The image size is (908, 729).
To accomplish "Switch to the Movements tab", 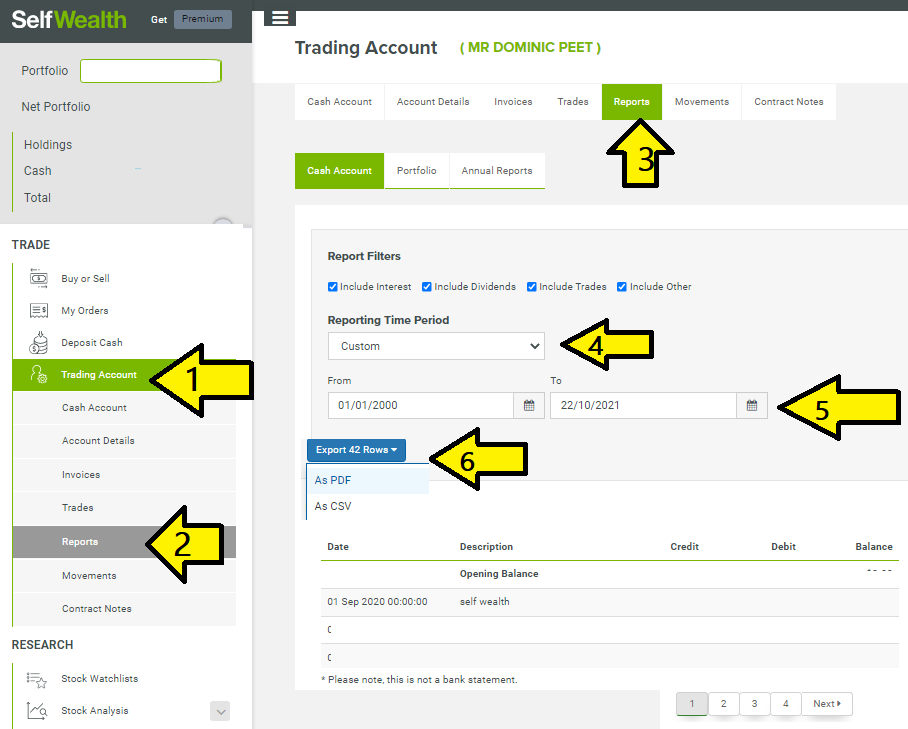I will point(702,102).
